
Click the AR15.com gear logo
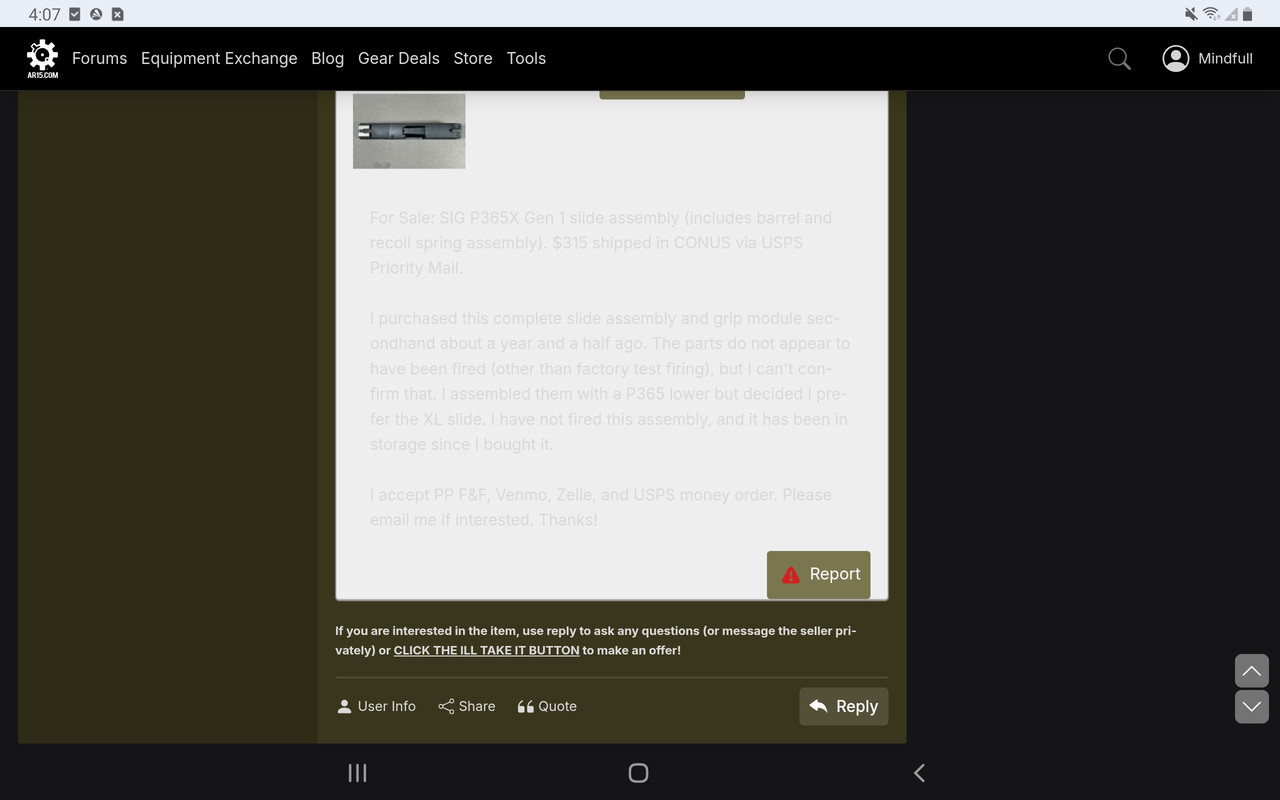click(x=42, y=58)
